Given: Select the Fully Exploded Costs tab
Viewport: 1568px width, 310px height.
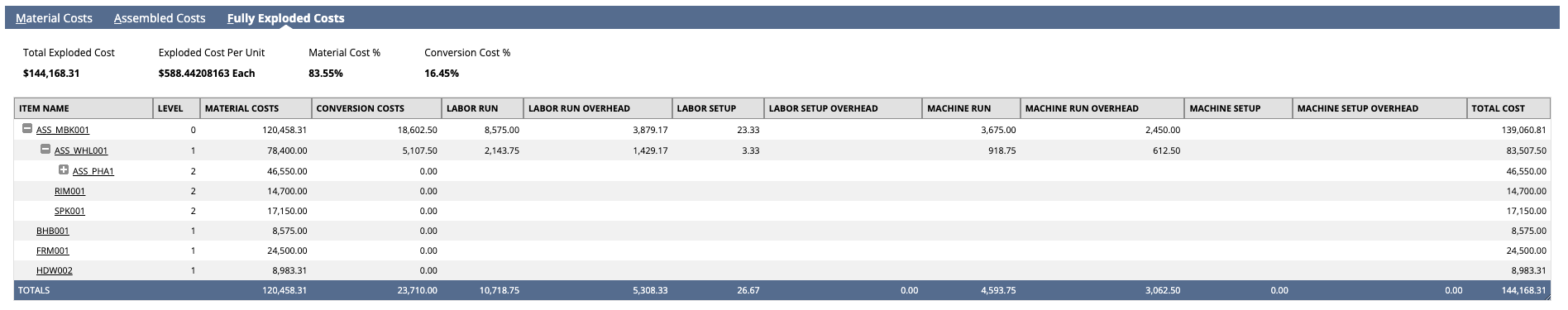Looking at the screenshot, I should (x=285, y=18).
